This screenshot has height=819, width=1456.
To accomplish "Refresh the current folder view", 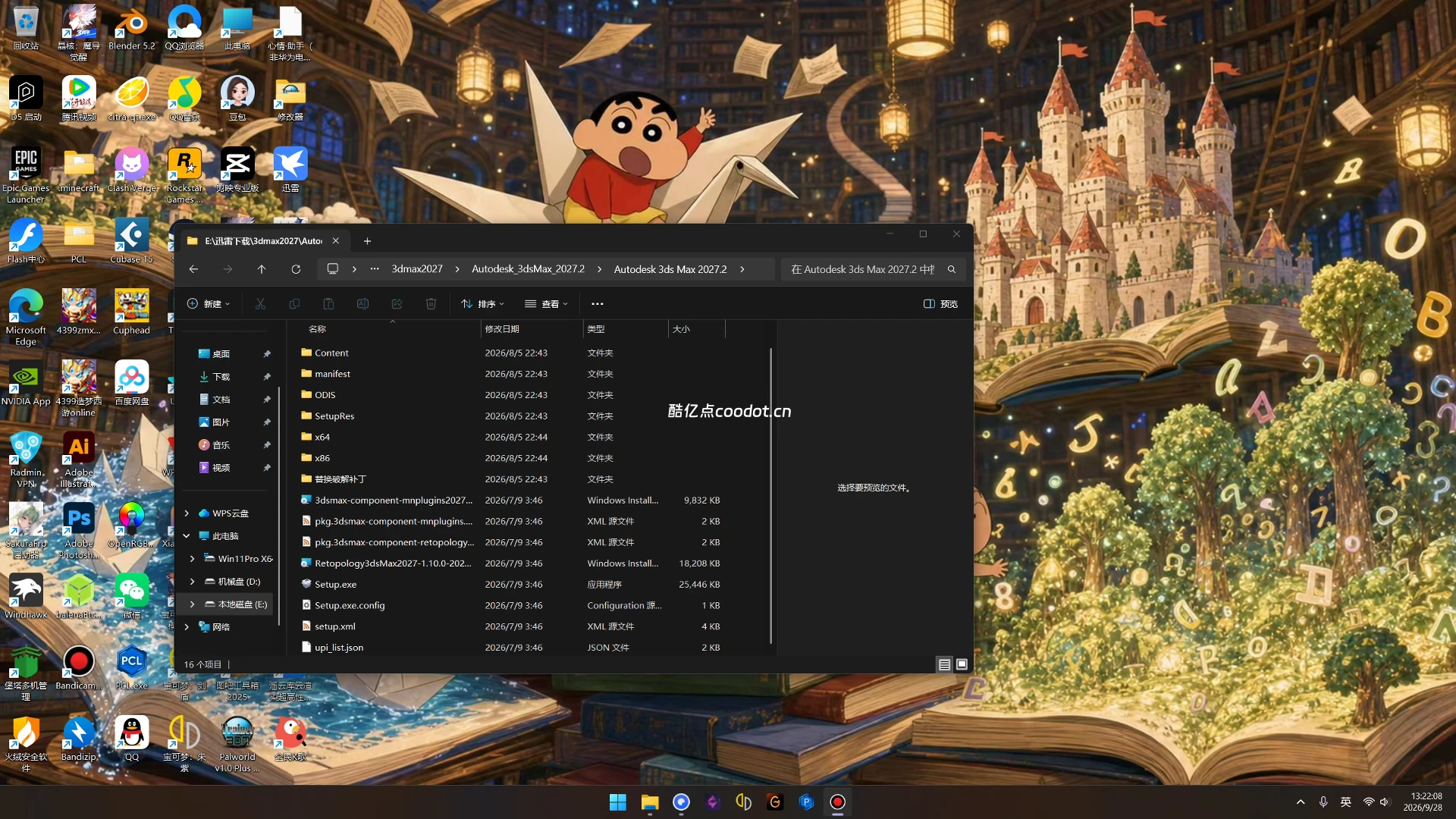I will coord(296,269).
